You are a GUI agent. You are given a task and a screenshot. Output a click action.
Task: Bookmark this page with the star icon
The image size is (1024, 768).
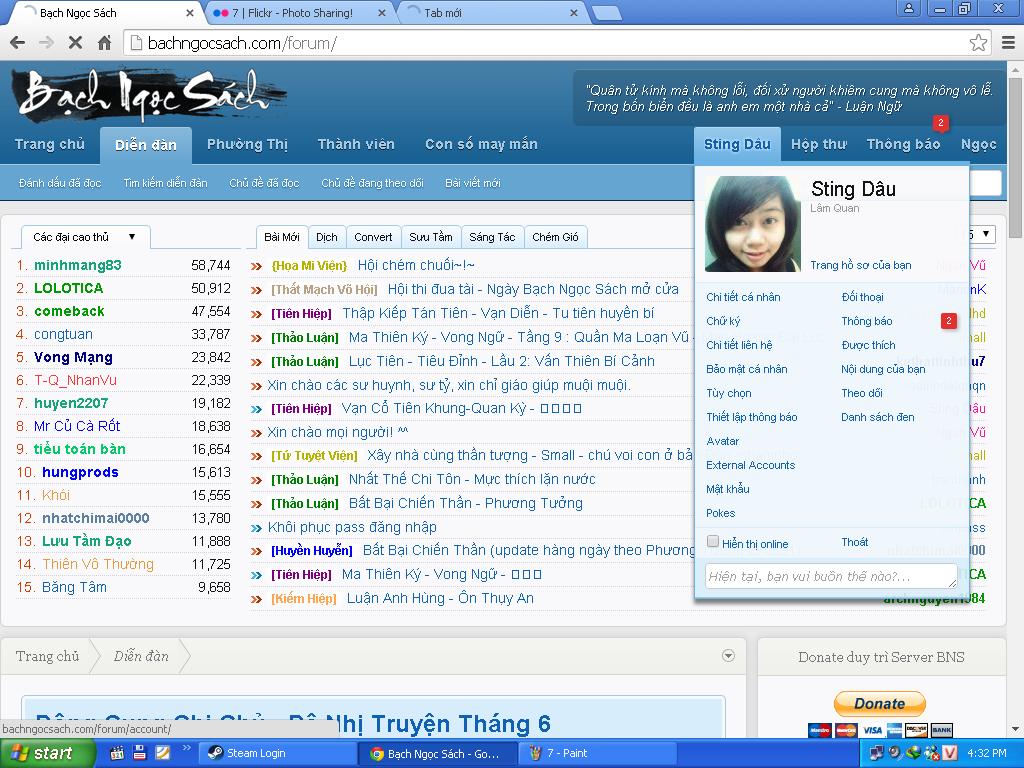(x=978, y=43)
